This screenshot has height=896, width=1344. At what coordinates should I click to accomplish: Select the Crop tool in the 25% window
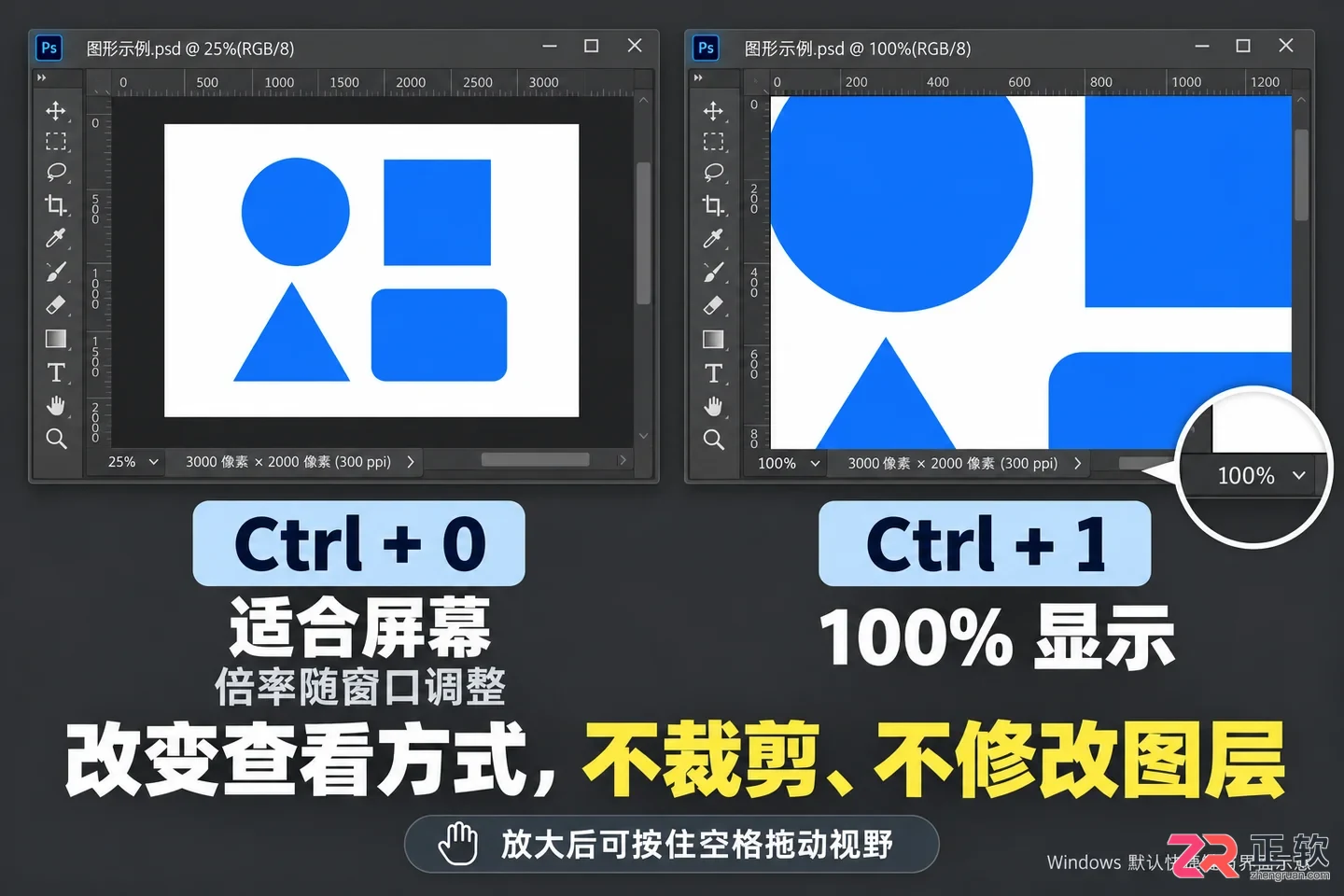point(56,205)
